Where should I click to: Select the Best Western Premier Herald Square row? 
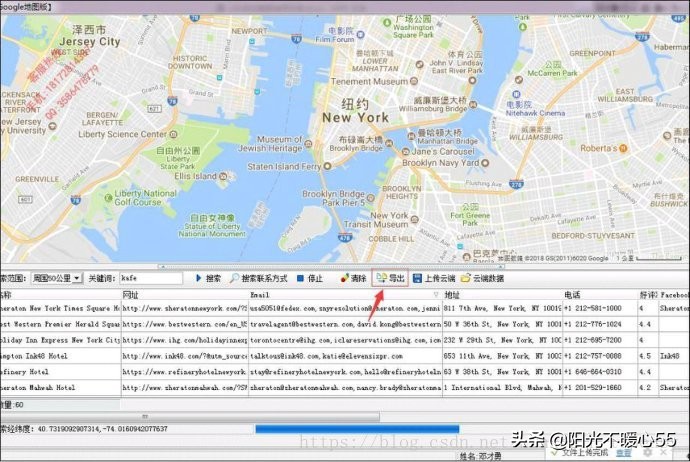[60, 324]
